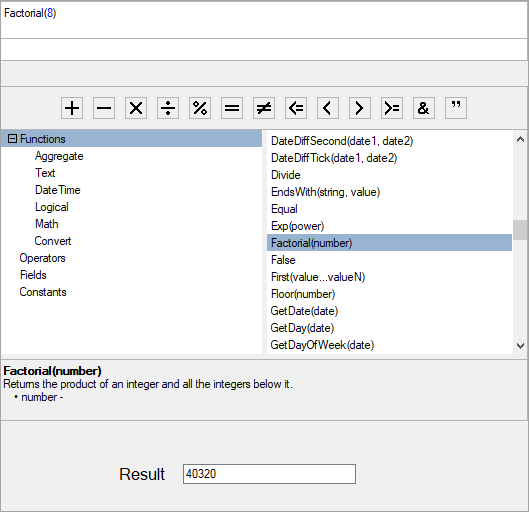
Task: Select the Constants tree node
Action: pos(43,292)
